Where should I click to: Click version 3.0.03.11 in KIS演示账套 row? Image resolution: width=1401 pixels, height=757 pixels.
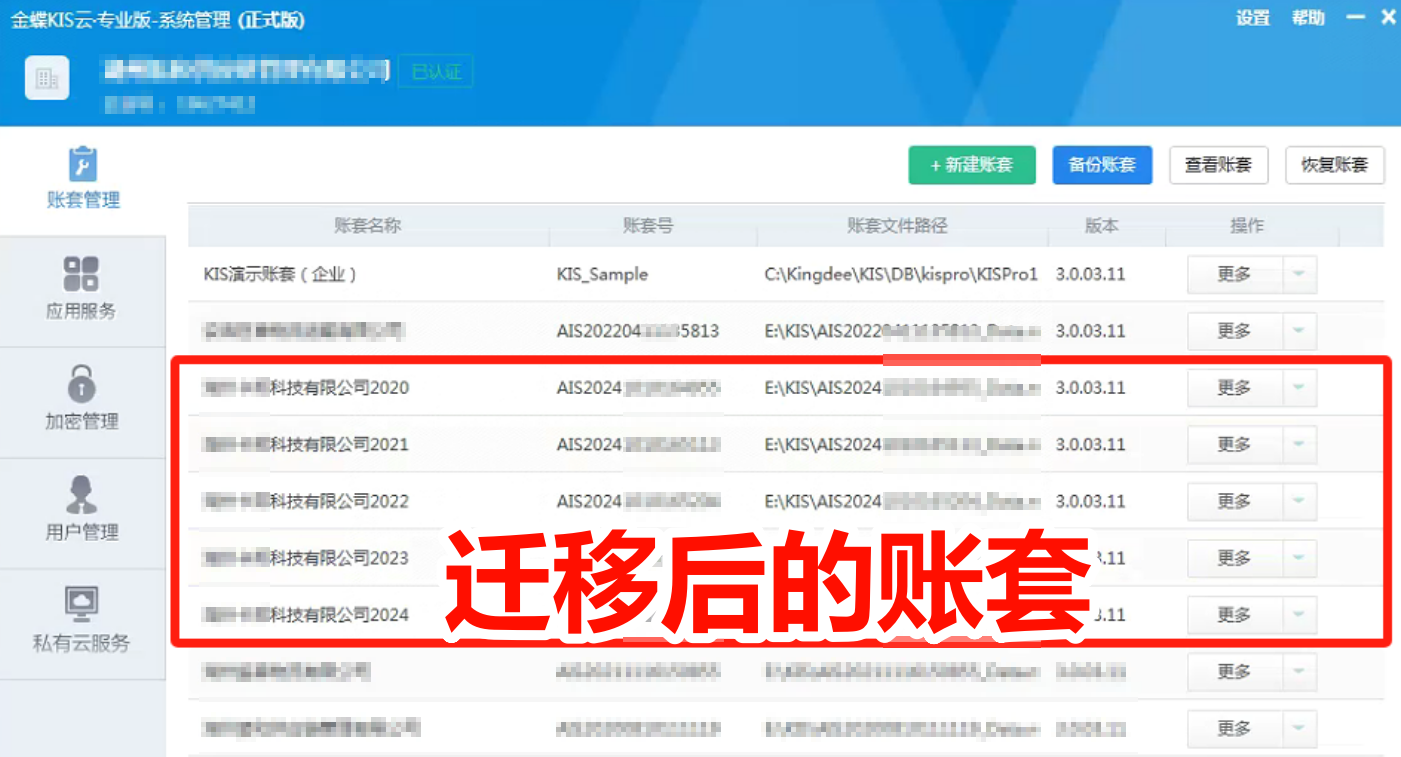pyautogui.click(x=1090, y=274)
